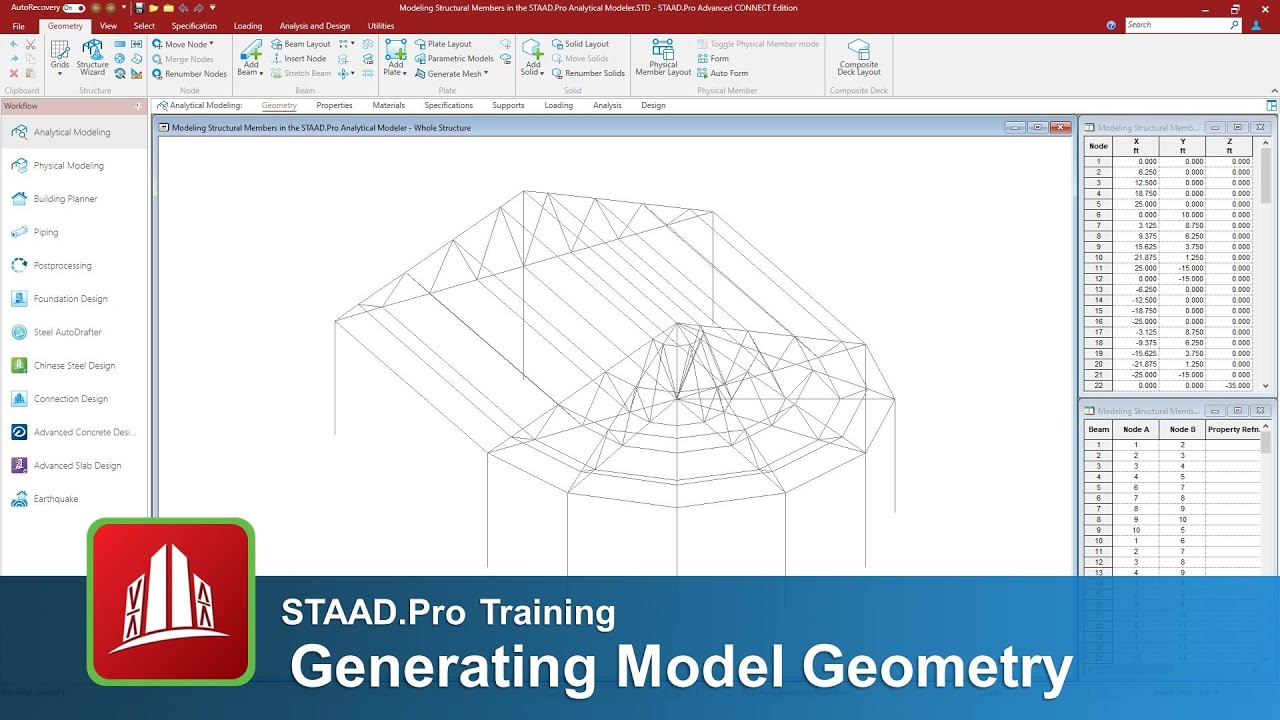The height and width of the screenshot is (720, 1280).
Task: Click Renumber Solids
Action: pos(588,73)
